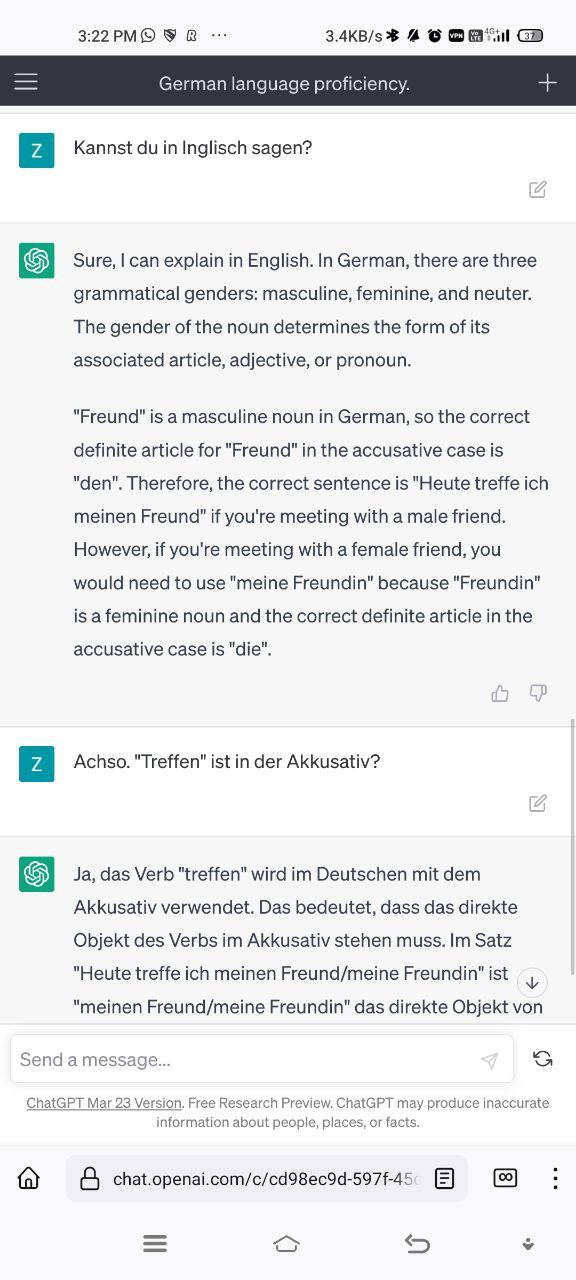Open the hamburger sidebar menu
576x1280 pixels.
26,82
